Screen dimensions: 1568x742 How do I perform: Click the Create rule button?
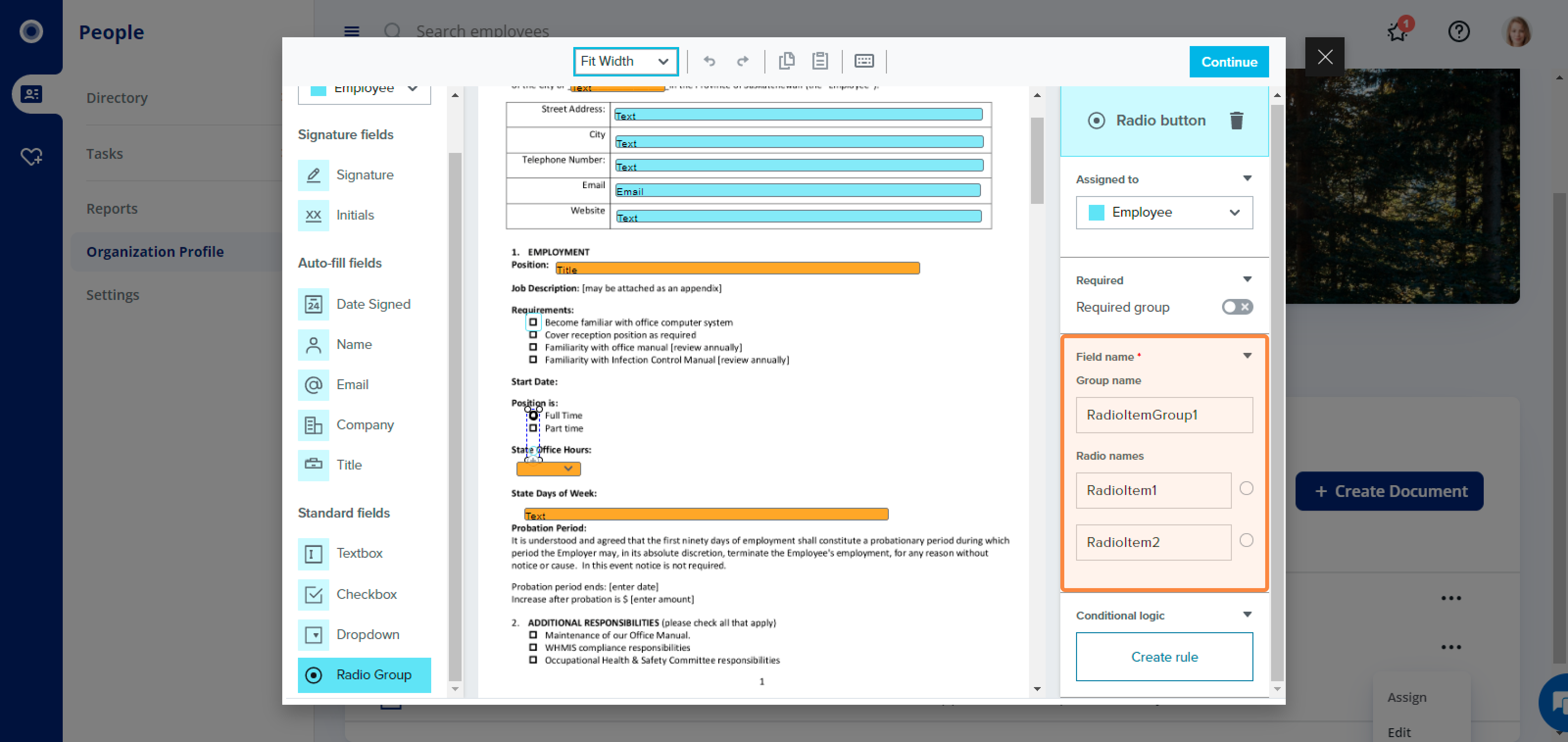click(1164, 656)
